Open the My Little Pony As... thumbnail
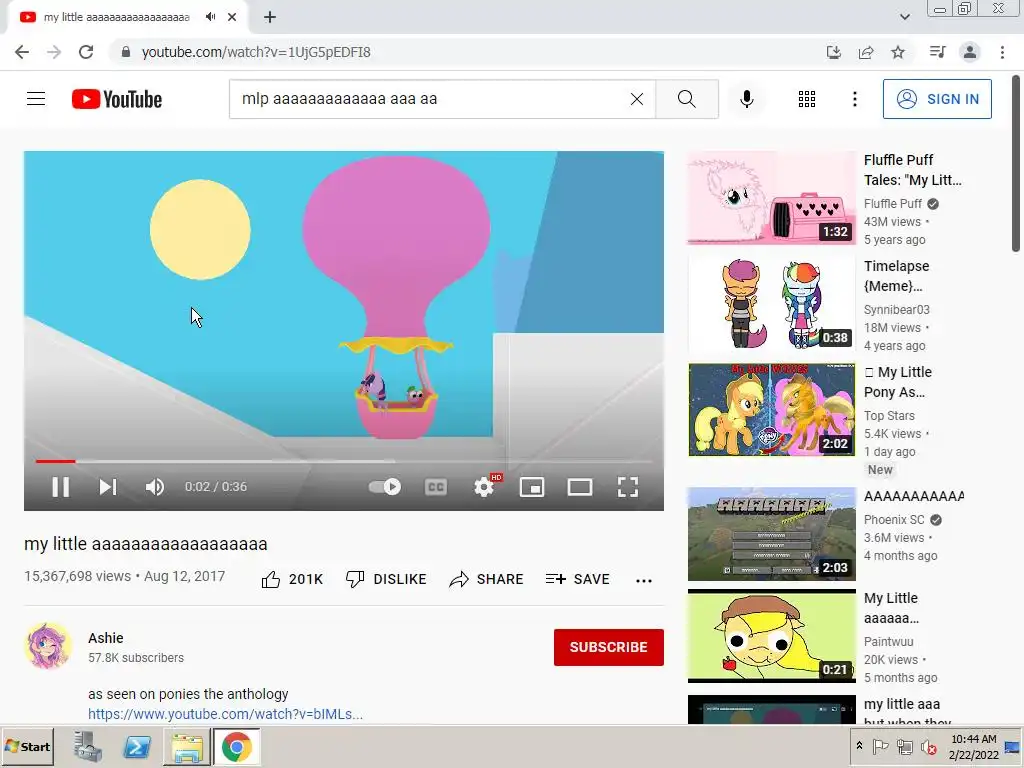 coord(771,409)
